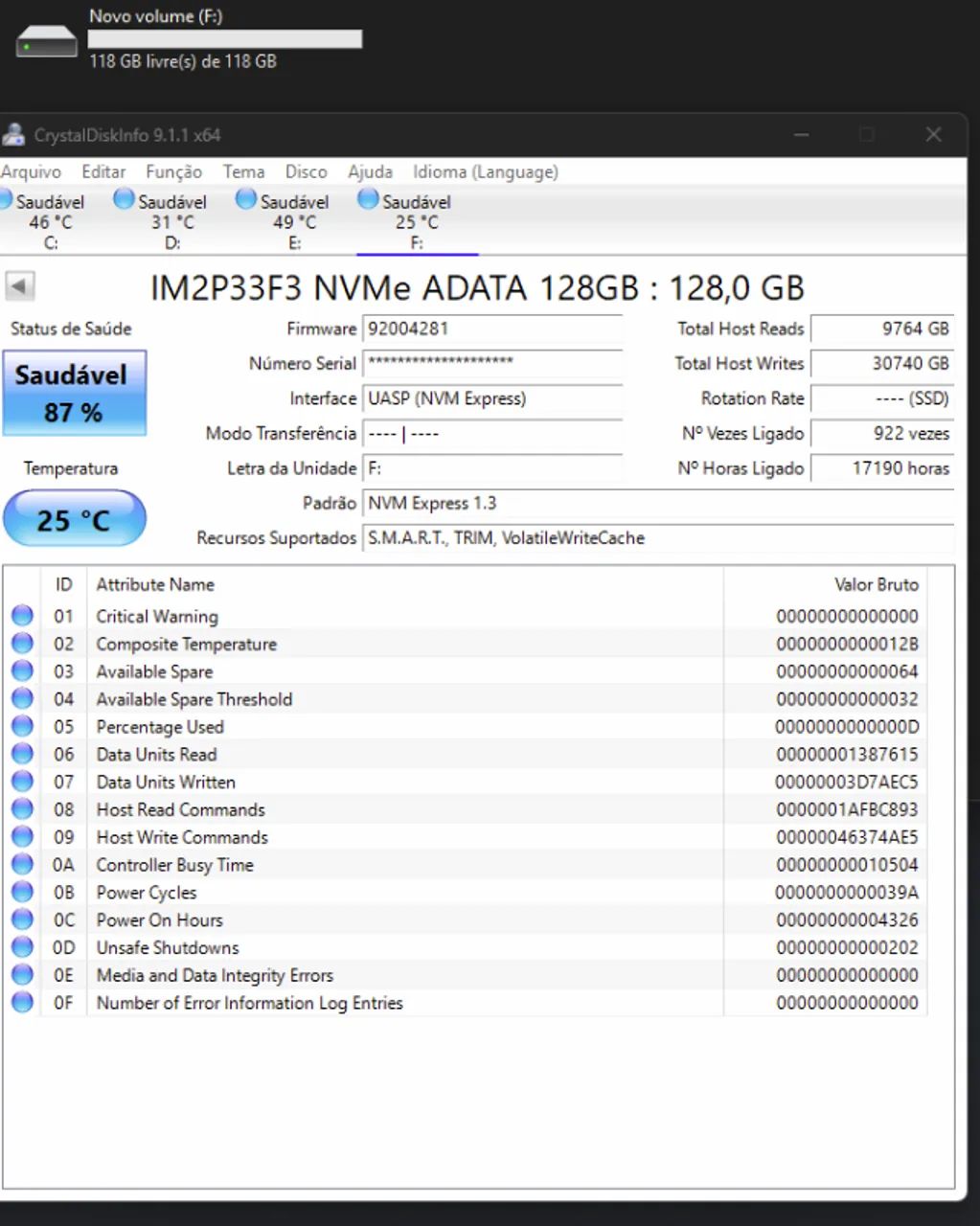Viewport: 980px width, 1226px height.
Task: Click the Valor Bruto column header
Action: click(826, 584)
